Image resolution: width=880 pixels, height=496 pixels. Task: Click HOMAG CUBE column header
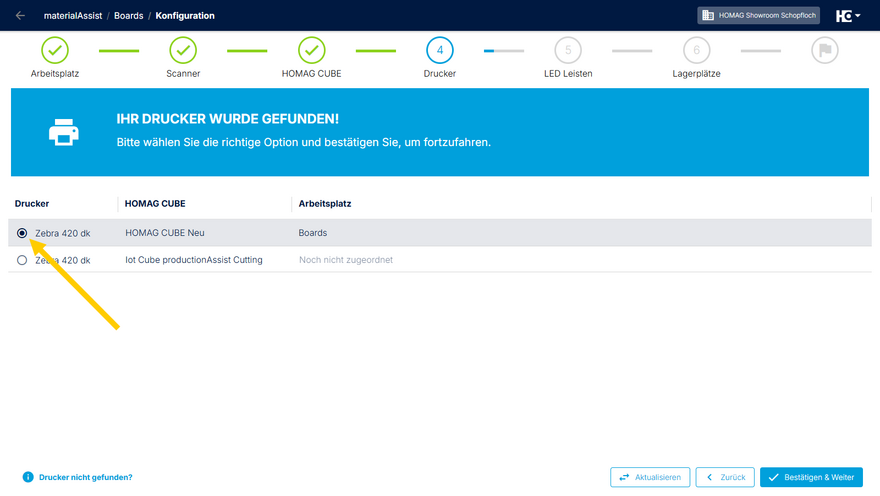pos(155,204)
